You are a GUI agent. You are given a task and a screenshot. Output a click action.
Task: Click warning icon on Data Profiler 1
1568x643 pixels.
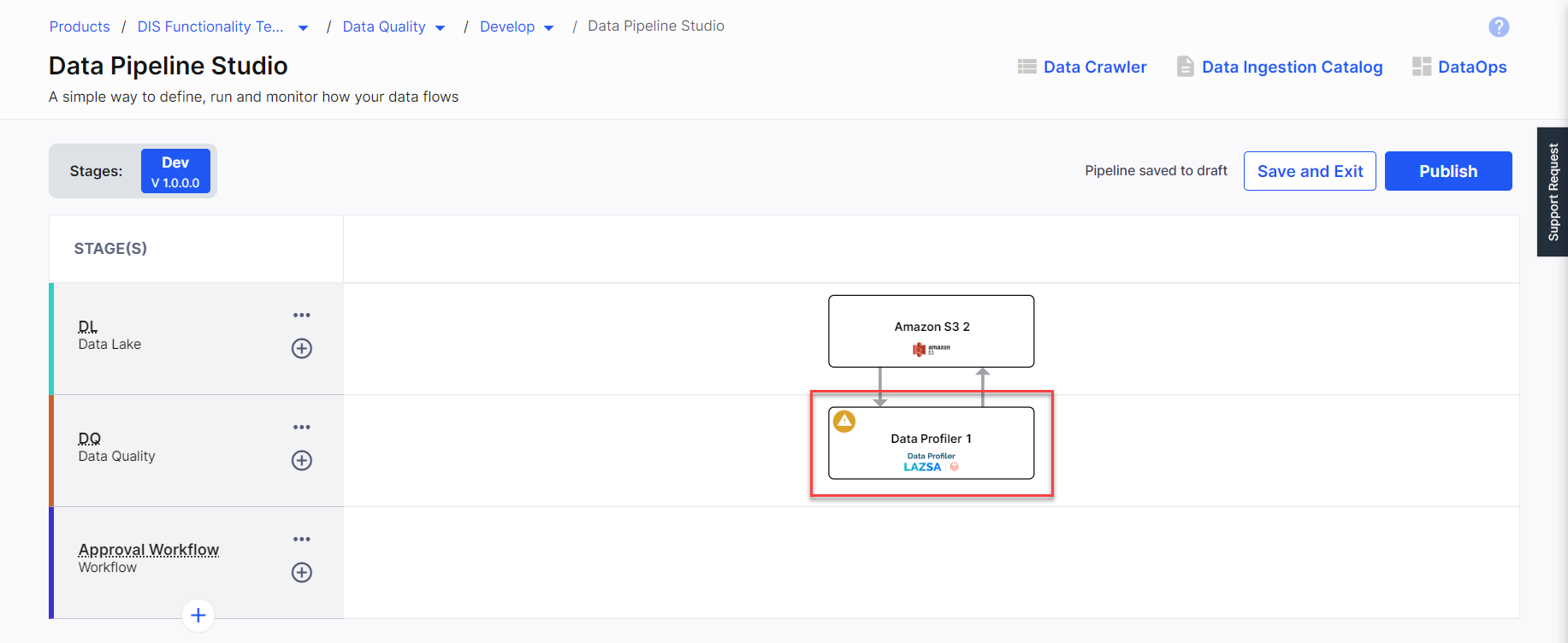(x=844, y=421)
